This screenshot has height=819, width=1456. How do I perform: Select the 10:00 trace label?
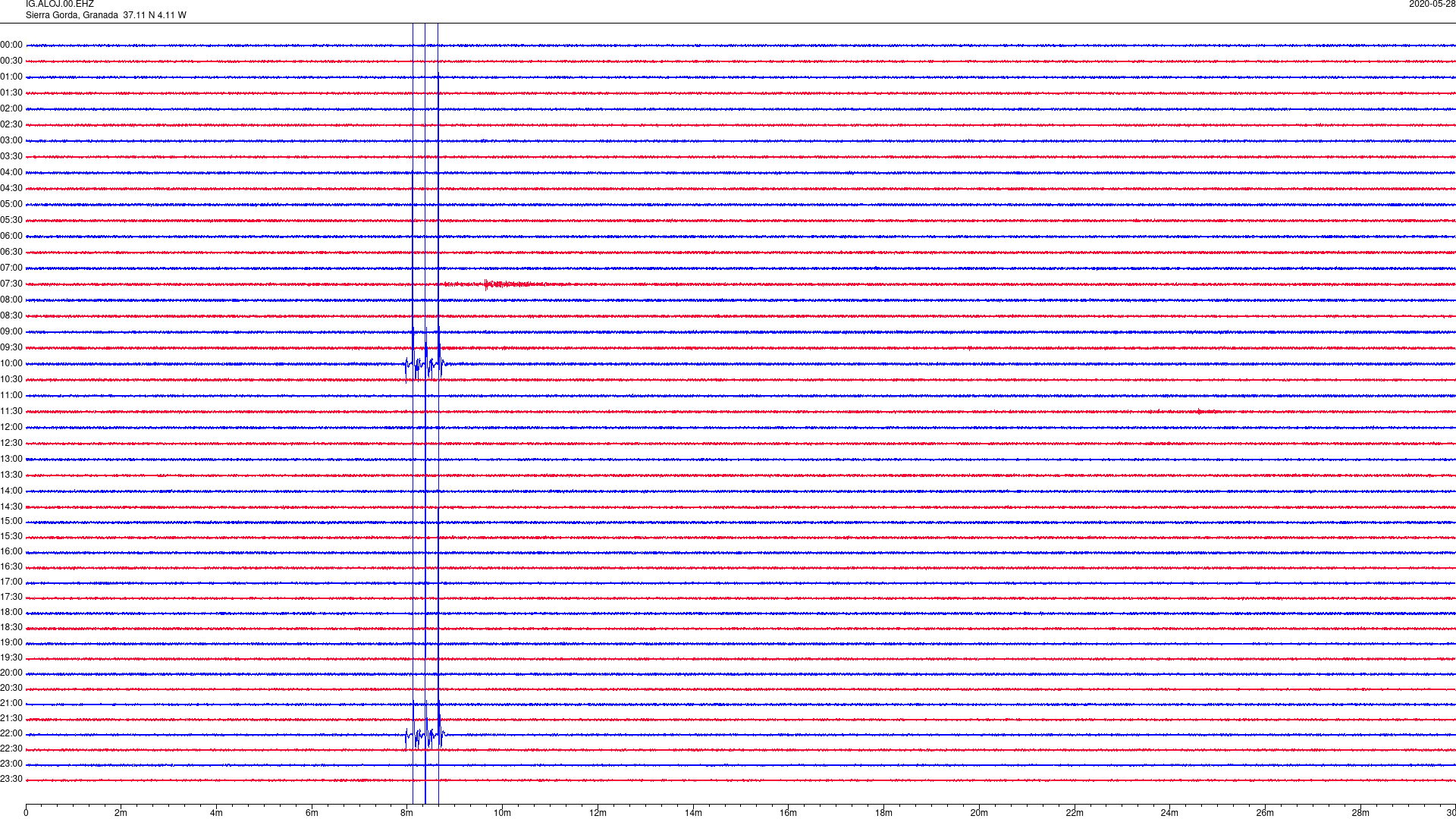[x=11, y=364]
